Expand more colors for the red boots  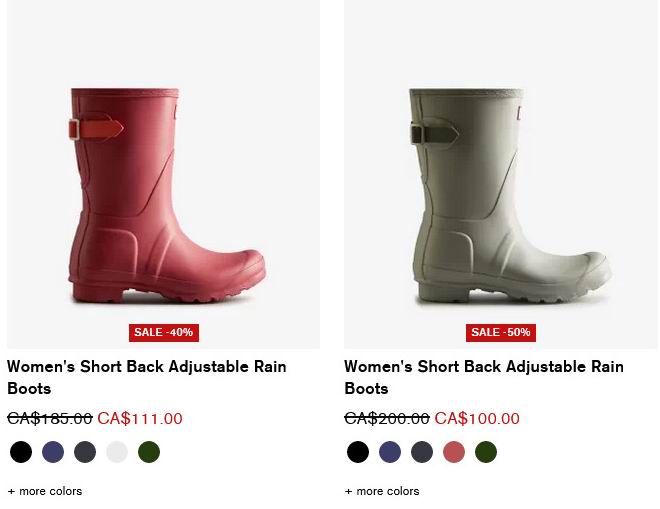coord(45,491)
